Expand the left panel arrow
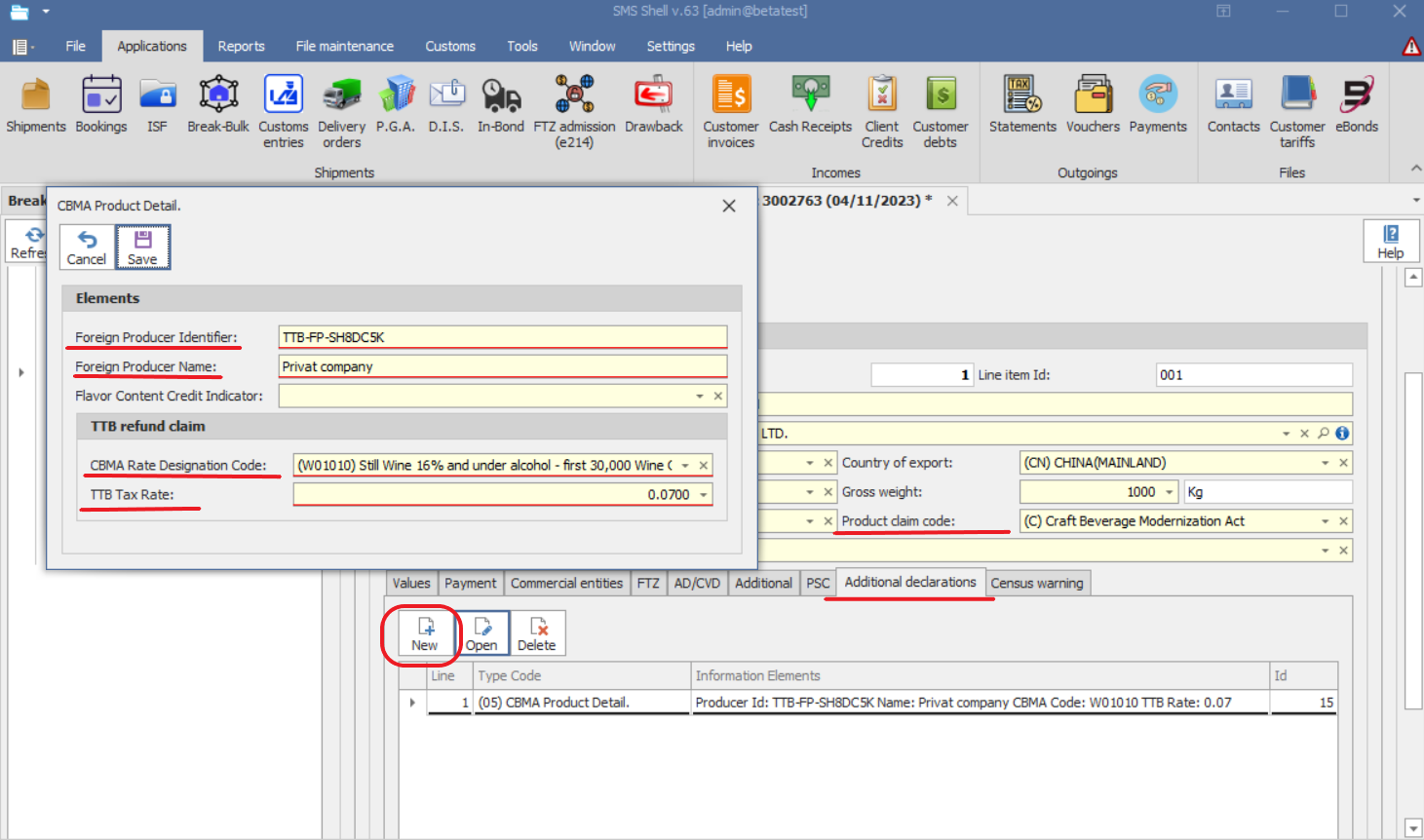This screenshot has height=840, width=1424. [21, 372]
